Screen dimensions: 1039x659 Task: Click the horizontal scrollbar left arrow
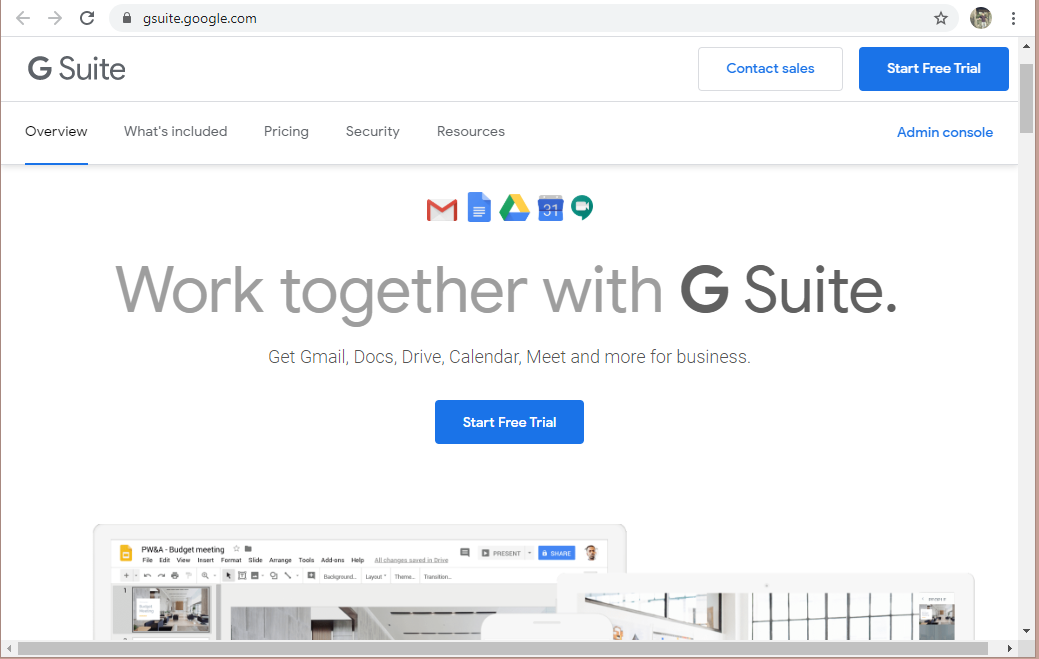pyautogui.click(x=9, y=648)
